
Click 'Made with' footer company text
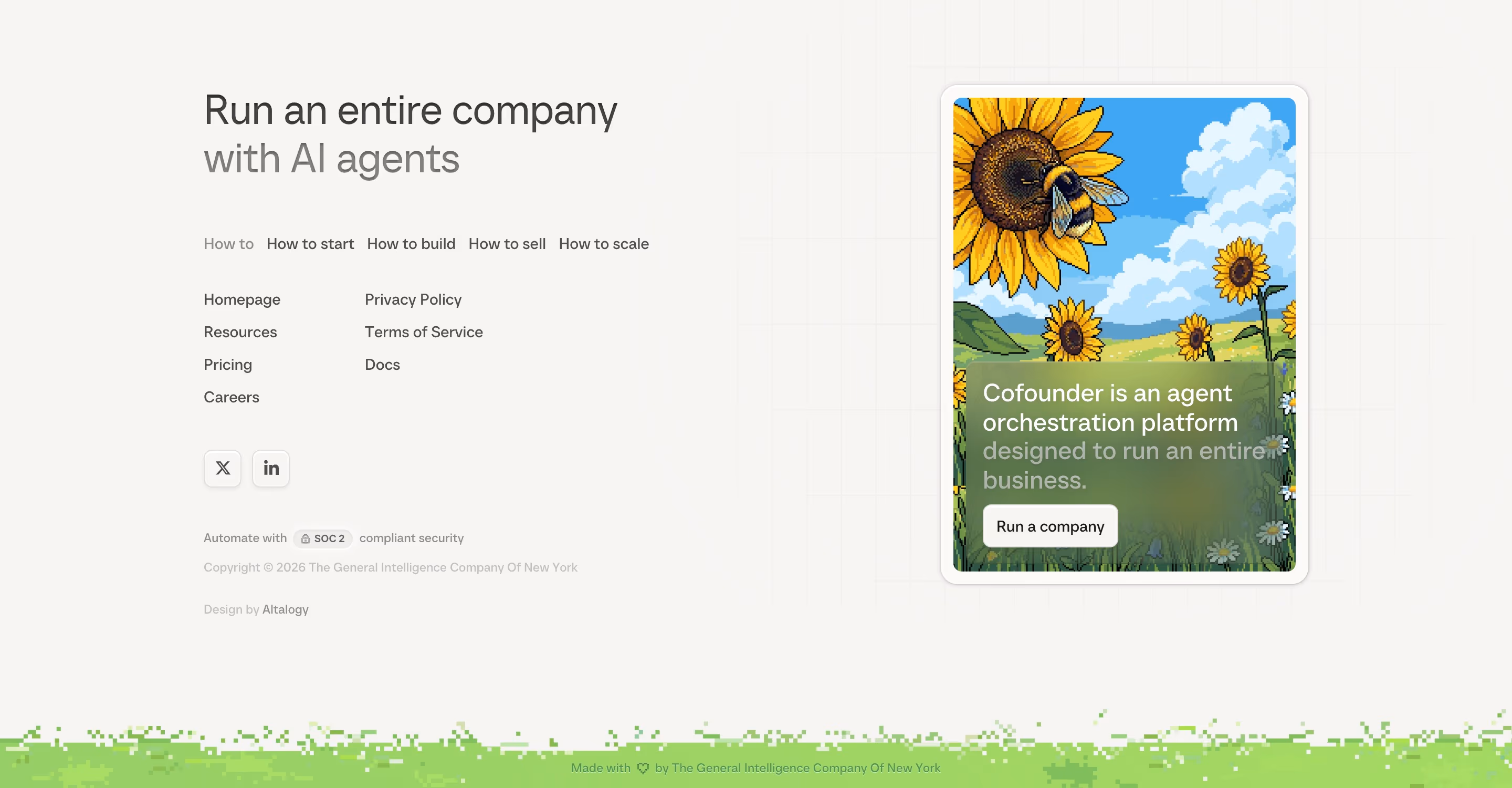(756, 768)
